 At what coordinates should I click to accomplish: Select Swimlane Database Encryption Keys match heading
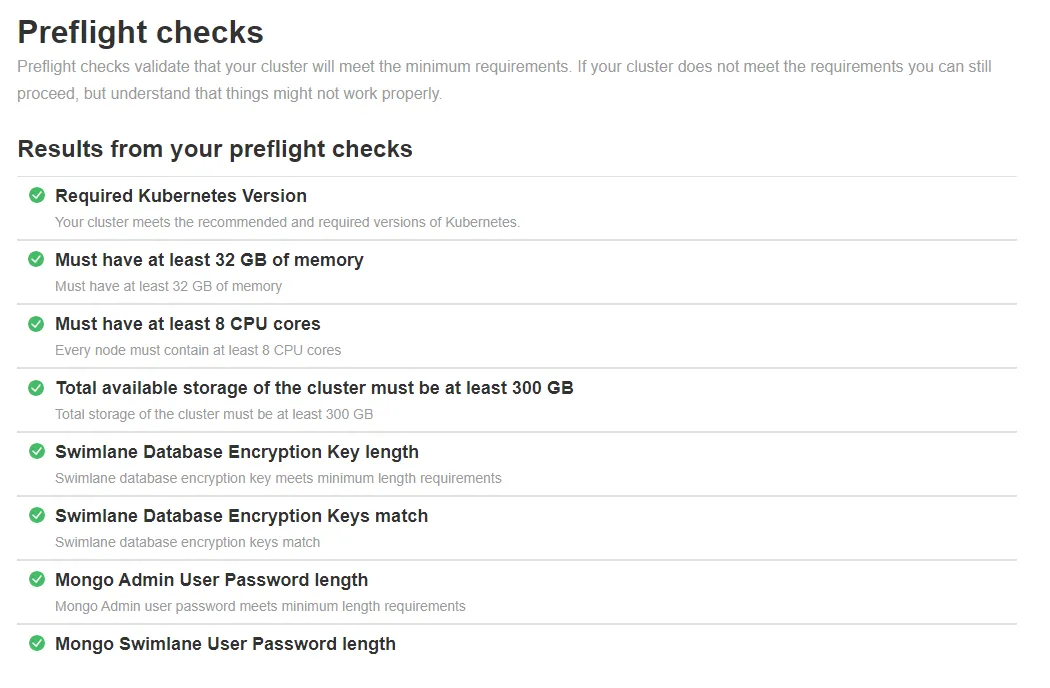[x=241, y=516]
